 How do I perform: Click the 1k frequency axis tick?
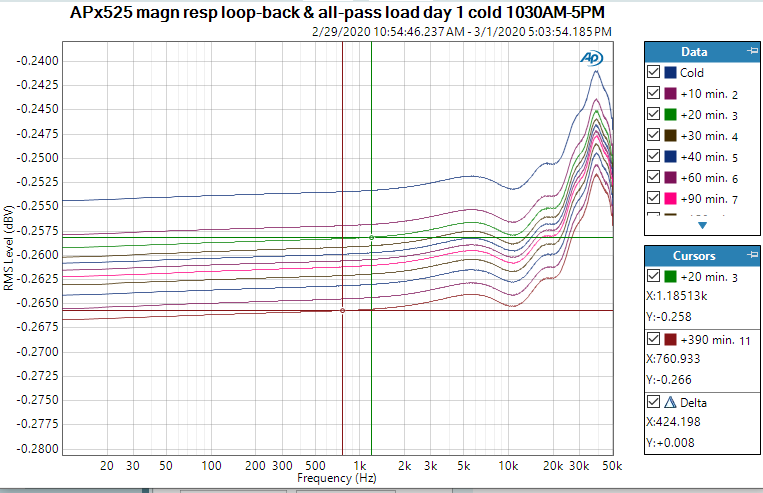coord(360,466)
